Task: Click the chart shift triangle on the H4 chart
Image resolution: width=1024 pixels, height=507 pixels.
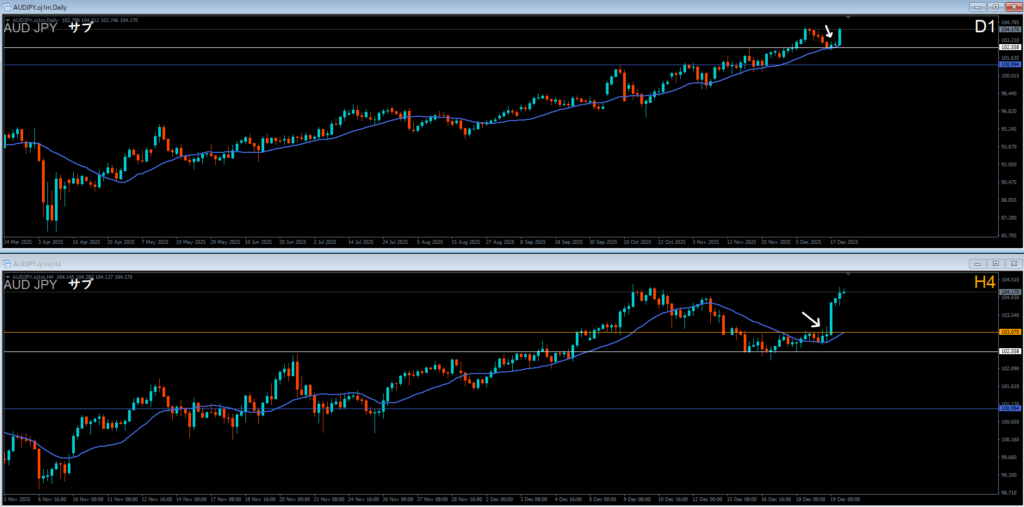Action: pyautogui.click(x=849, y=274)
